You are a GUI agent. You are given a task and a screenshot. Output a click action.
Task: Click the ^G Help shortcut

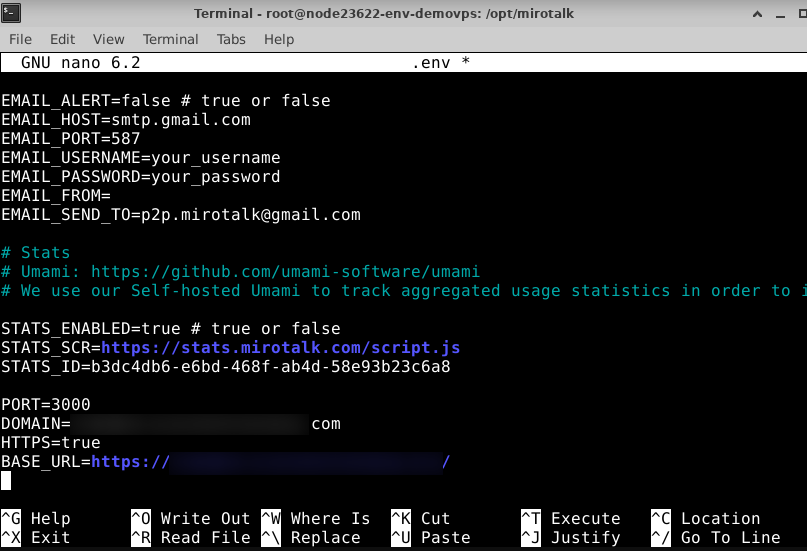click(x=36, y=518)
